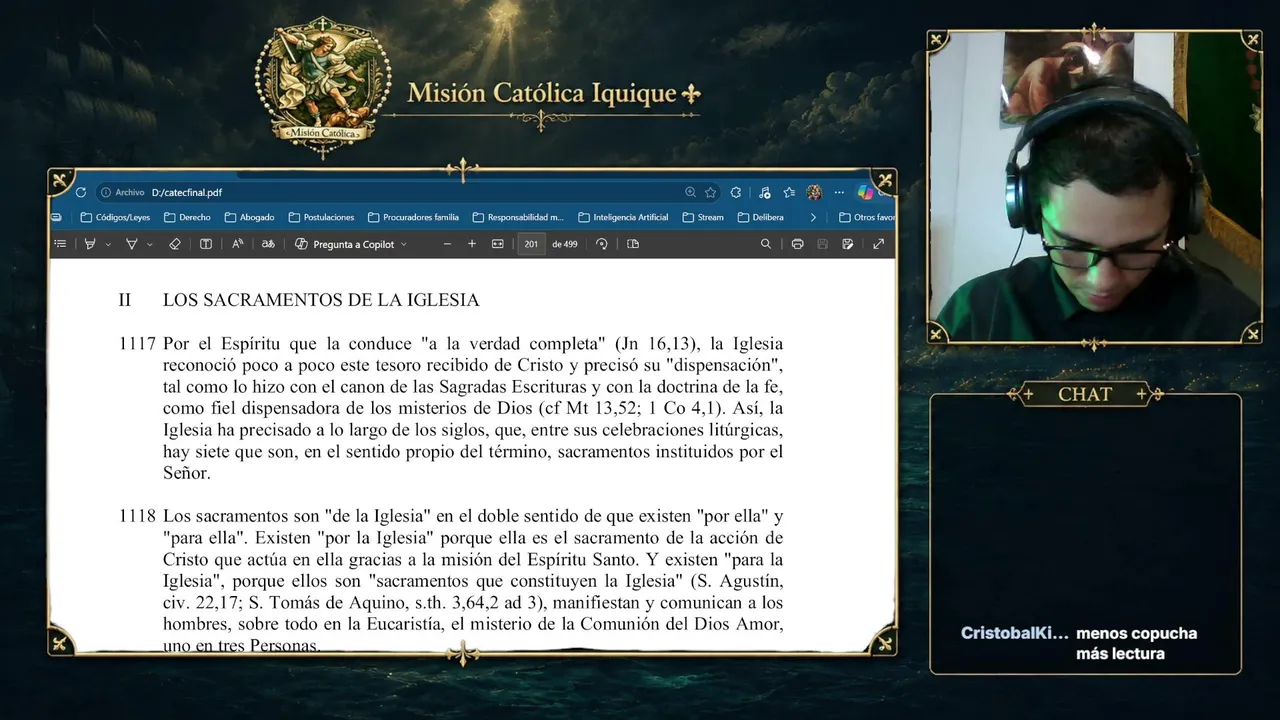Expand the bookmarks bar overflow chevron
The width and height of the screenshot is (1280, 720).
point(813,217)
